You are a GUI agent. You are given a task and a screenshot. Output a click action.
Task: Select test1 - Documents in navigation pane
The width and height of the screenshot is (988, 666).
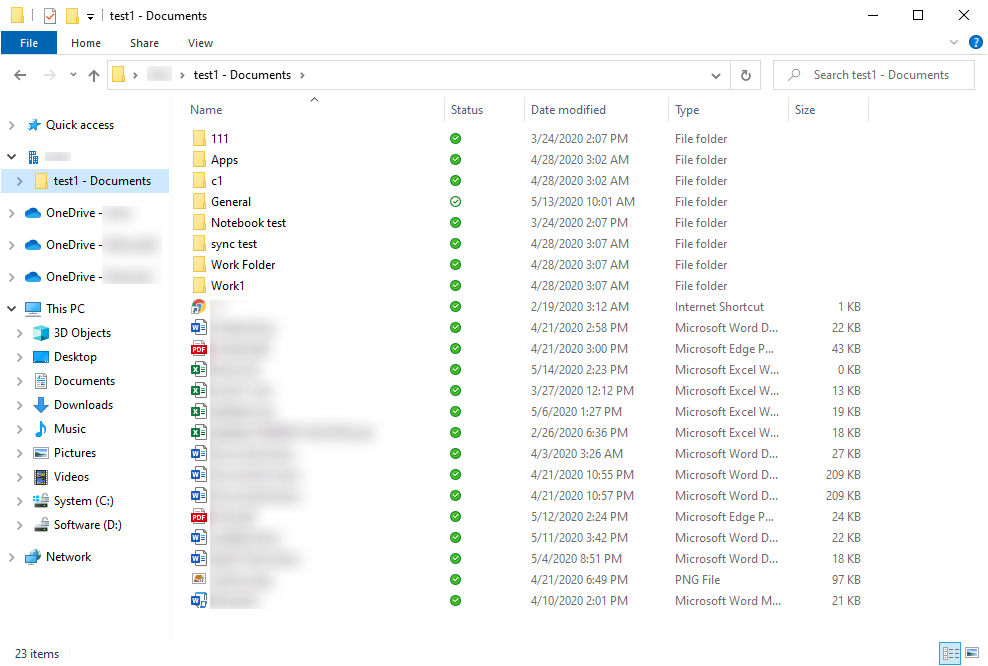[102, 181]
